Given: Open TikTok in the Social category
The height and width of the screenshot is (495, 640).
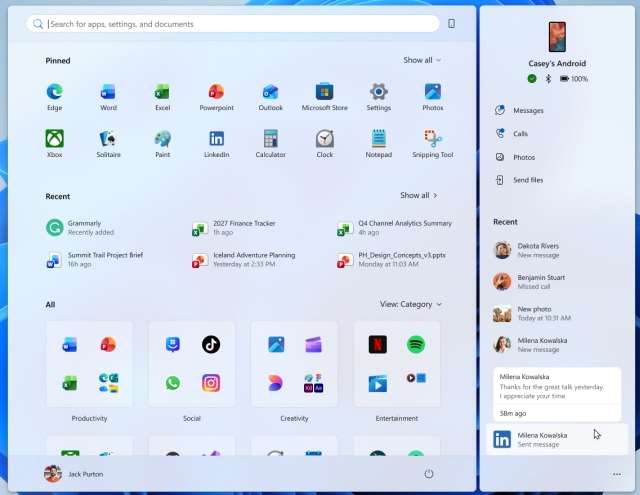Looking at the screenshot, I should (x=211, y=344).
